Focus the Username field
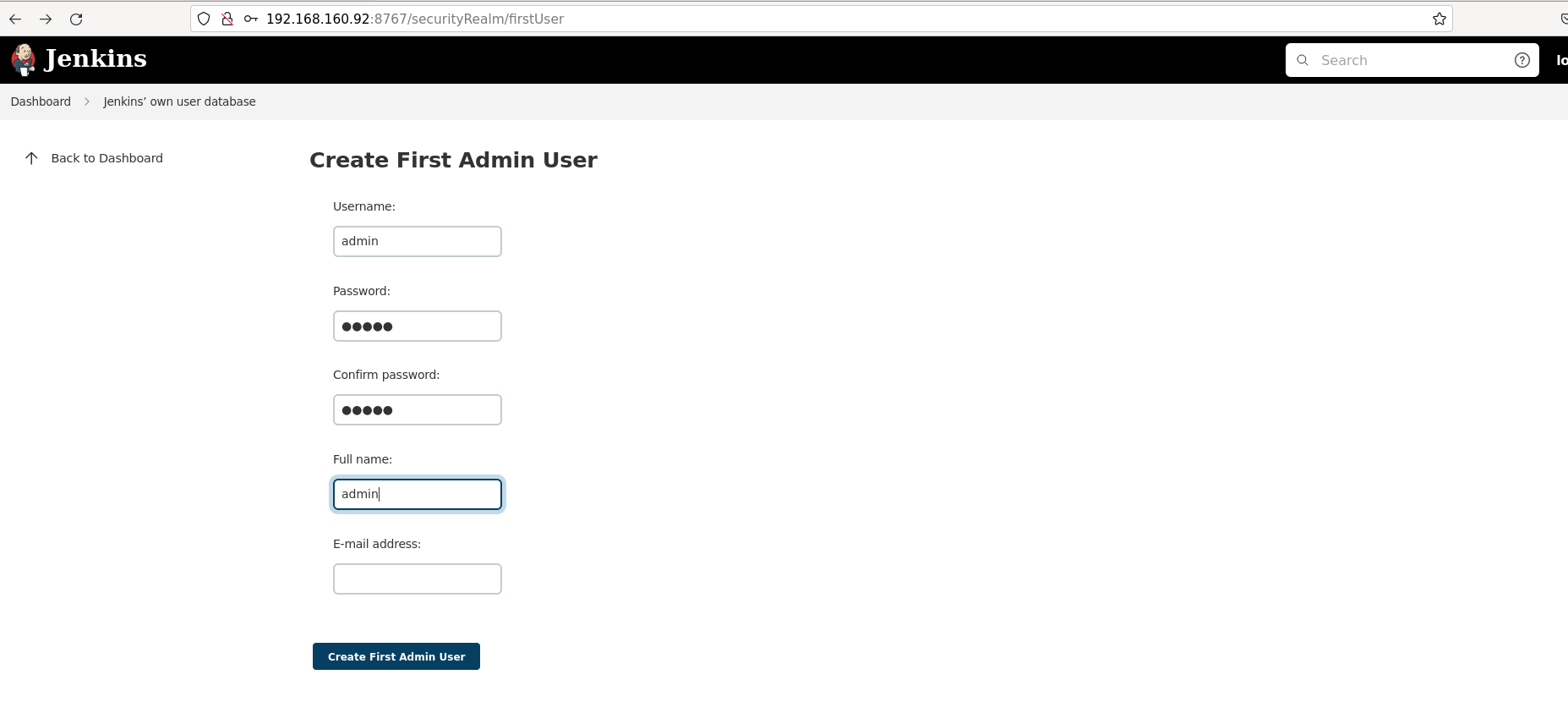 coord(417,241)
